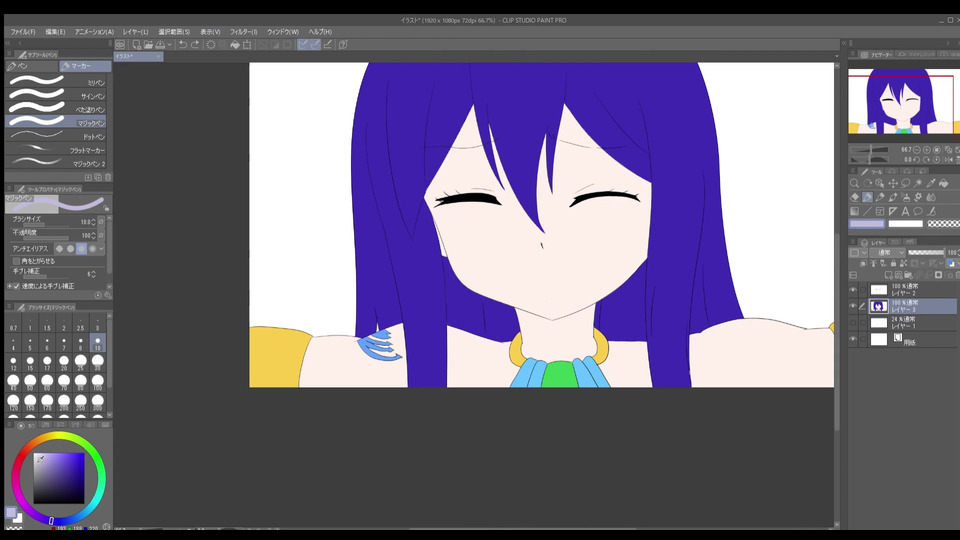Select the Eraser tool
The width and height of the screenshot is (960, 540).
click(x=855, y=197)
